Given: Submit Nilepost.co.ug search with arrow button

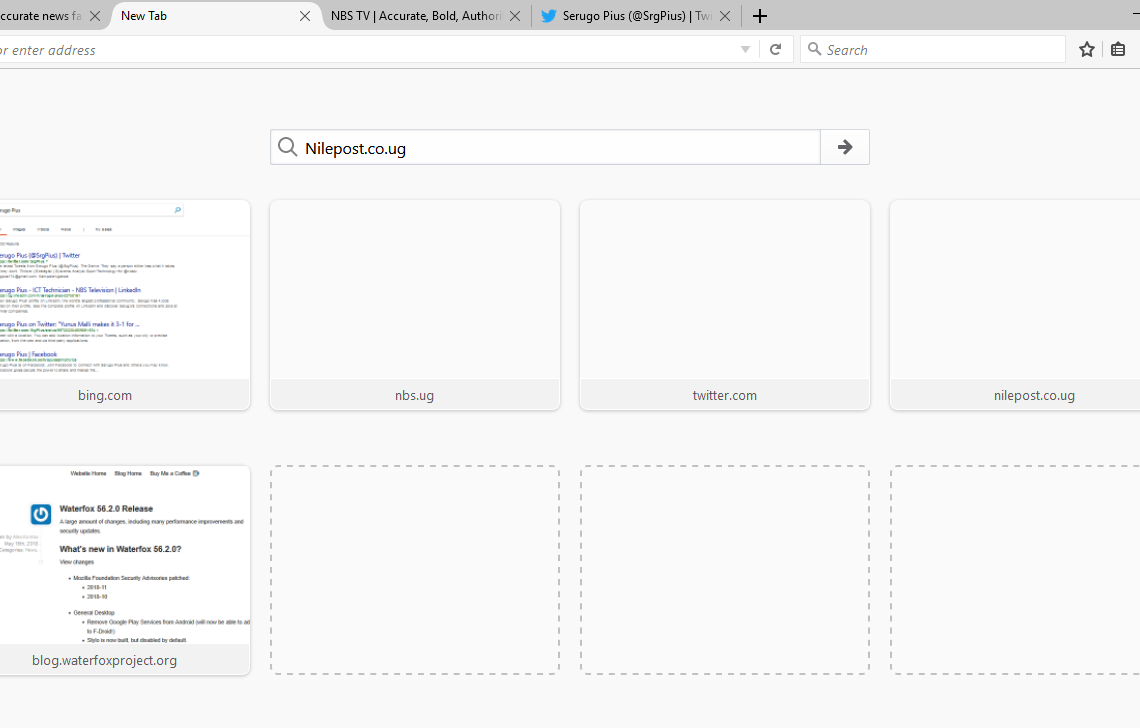Looking at the screenshot, I should (845, 147).
